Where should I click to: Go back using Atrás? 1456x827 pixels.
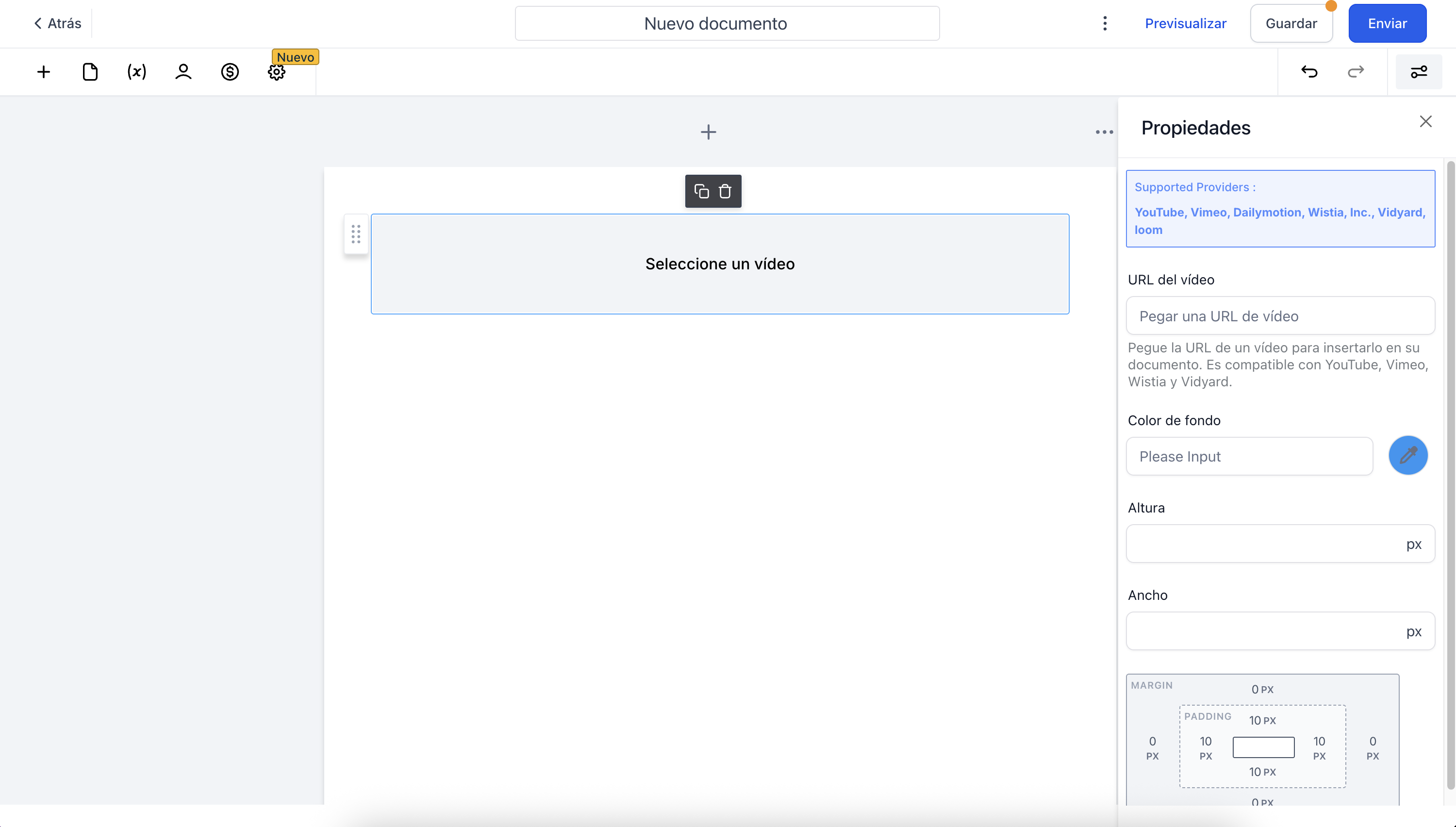pos(57,23)
